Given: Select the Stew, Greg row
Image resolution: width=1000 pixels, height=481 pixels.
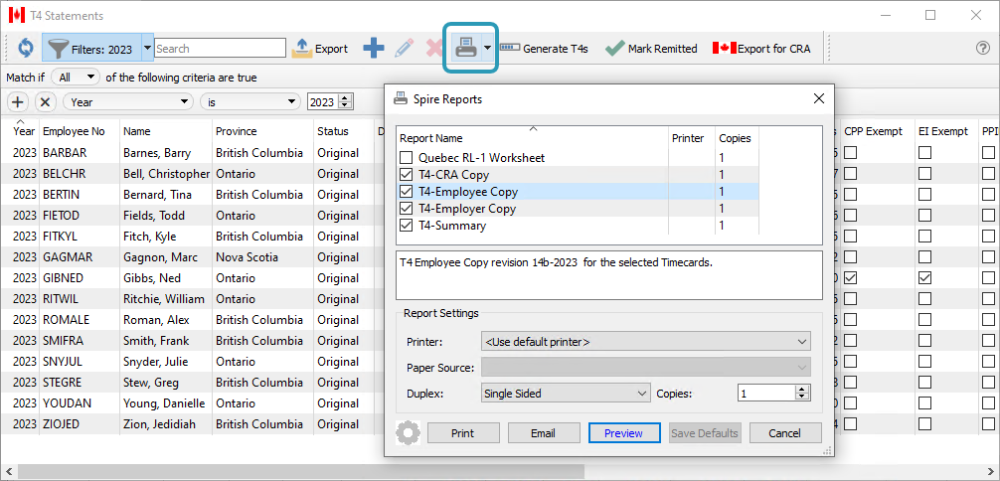Looking at the screenshot, I should (191, 383).
